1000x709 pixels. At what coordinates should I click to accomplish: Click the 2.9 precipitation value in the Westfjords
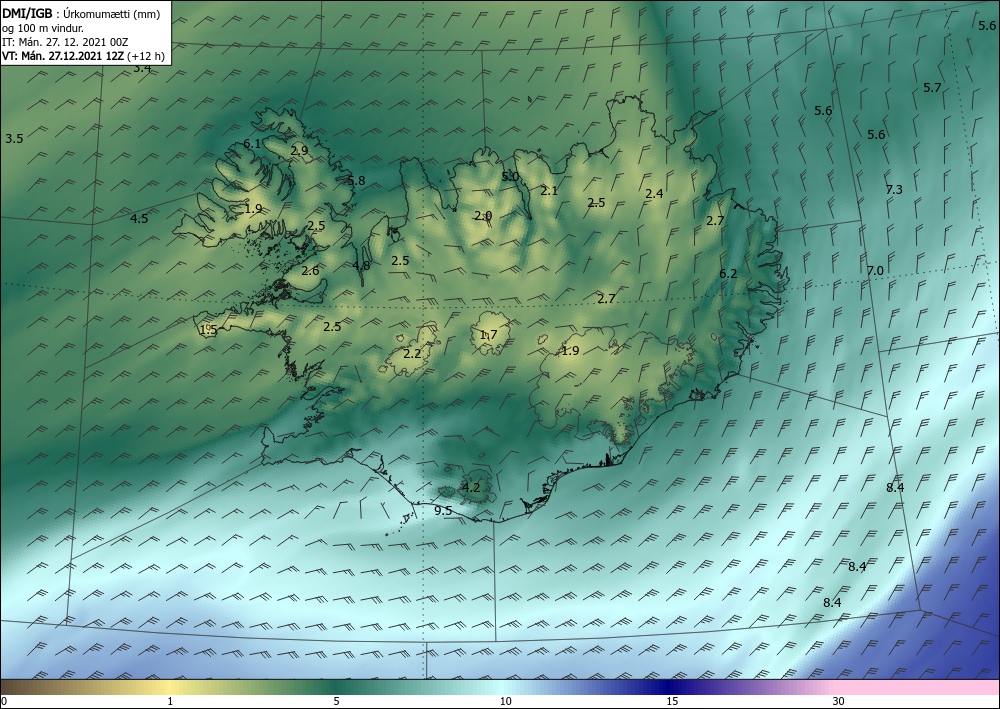pyautogui.click(x=299, y=150)
